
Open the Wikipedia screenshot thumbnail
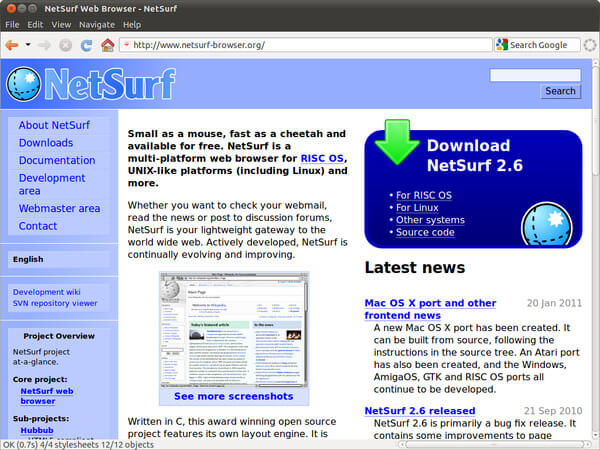233,328
